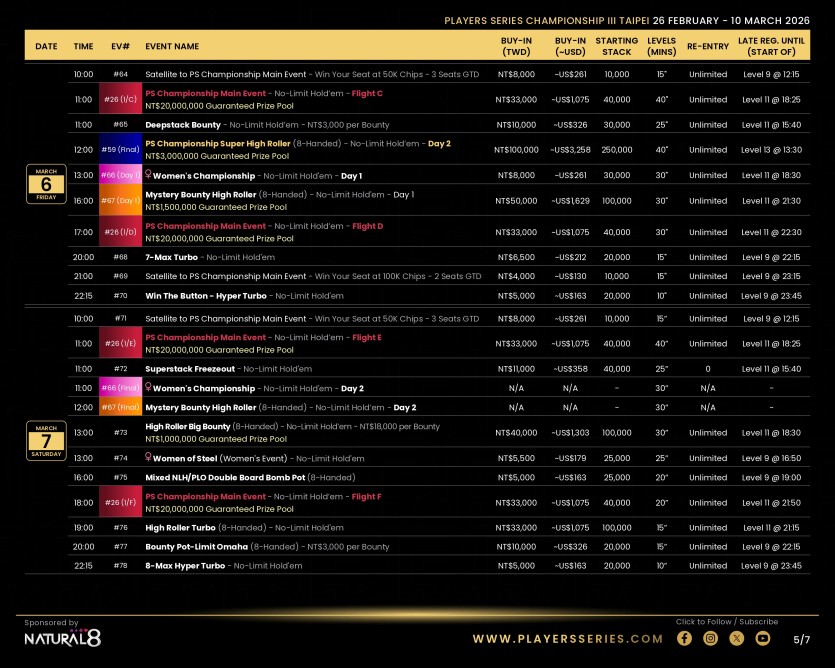
Task: Select Mixed NLH/PLO Double Board Bomb Pot
Action: [250, 477]
